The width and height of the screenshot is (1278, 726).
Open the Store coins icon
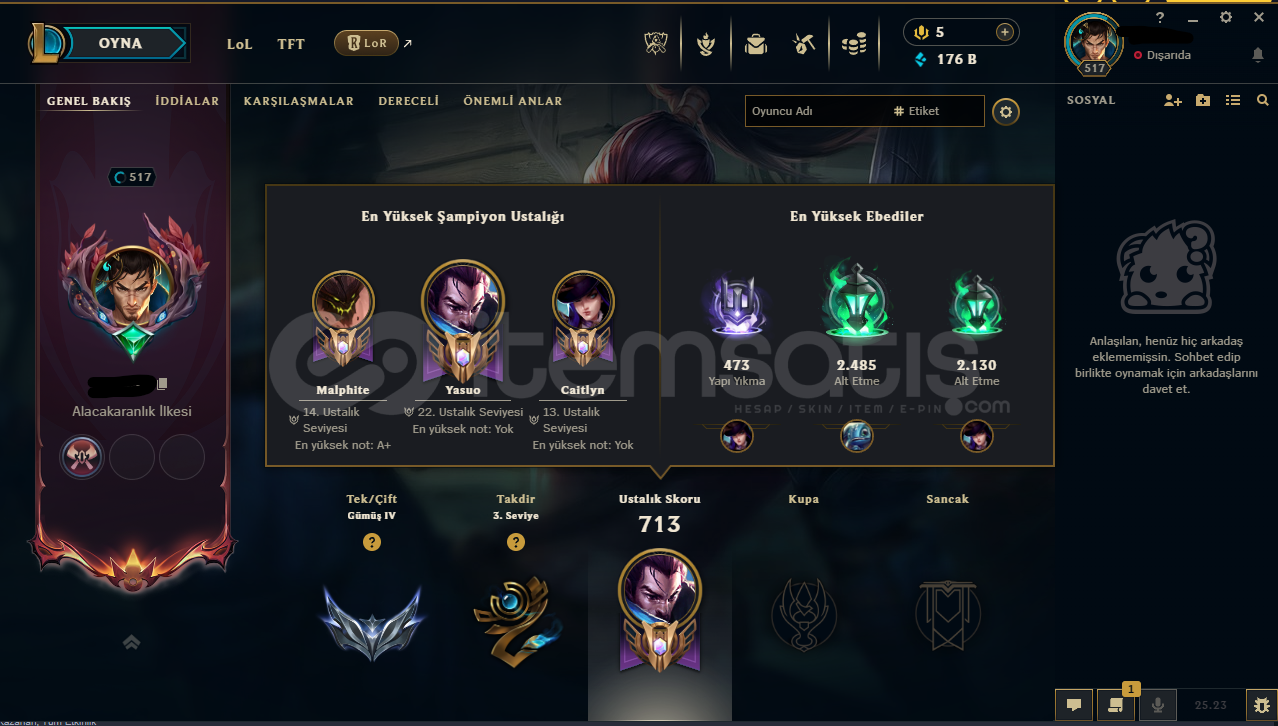coord(853,44)
